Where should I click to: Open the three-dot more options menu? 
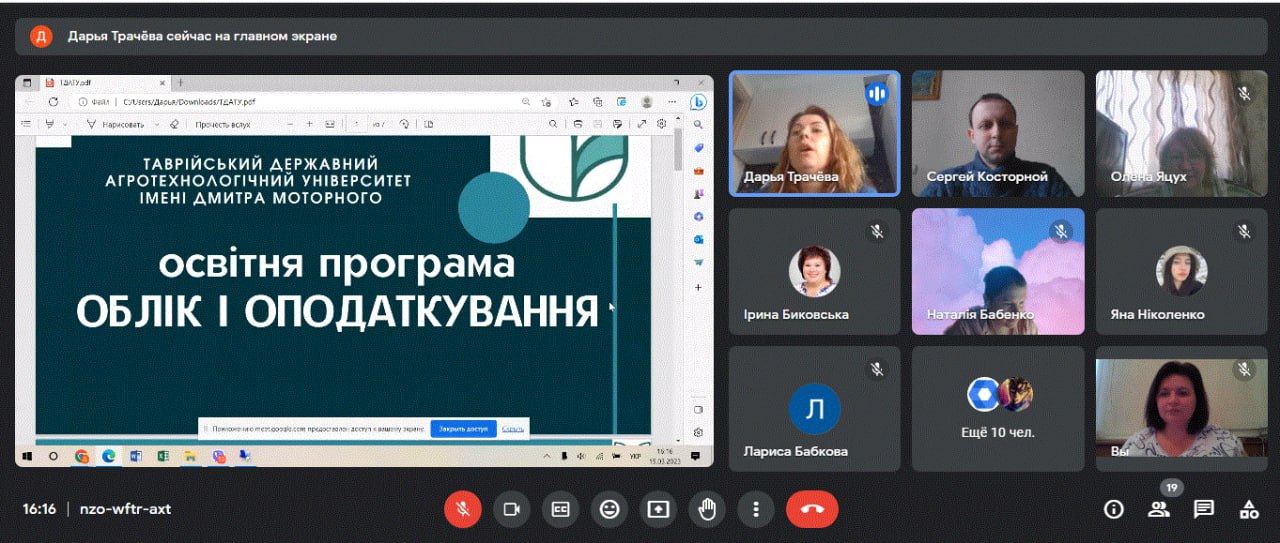coord(756,509)
